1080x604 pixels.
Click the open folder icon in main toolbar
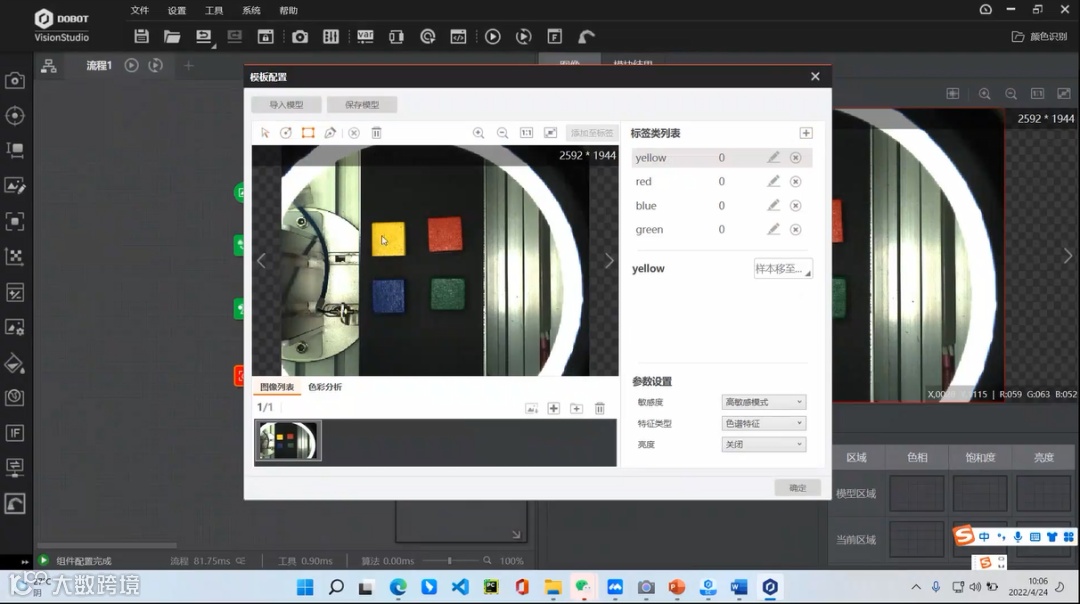coord(172,37)
